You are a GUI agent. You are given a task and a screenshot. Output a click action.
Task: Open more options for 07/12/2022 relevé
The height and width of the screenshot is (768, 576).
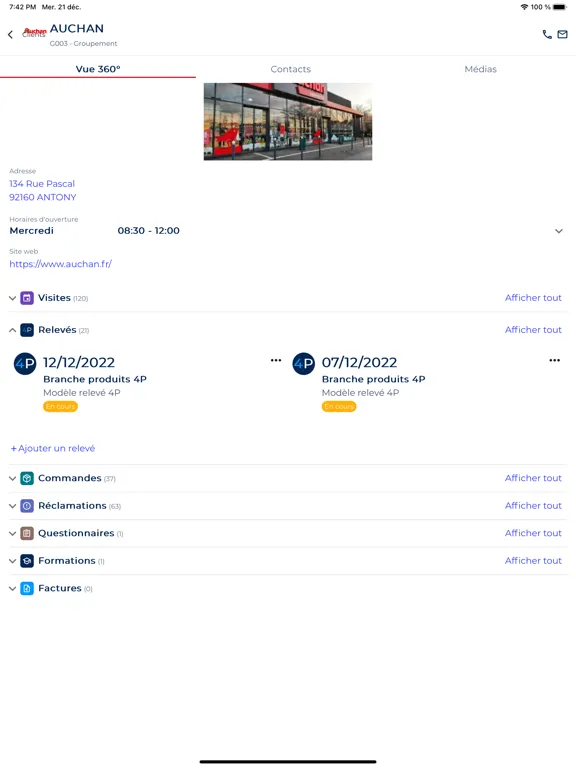tap(554, 360)
